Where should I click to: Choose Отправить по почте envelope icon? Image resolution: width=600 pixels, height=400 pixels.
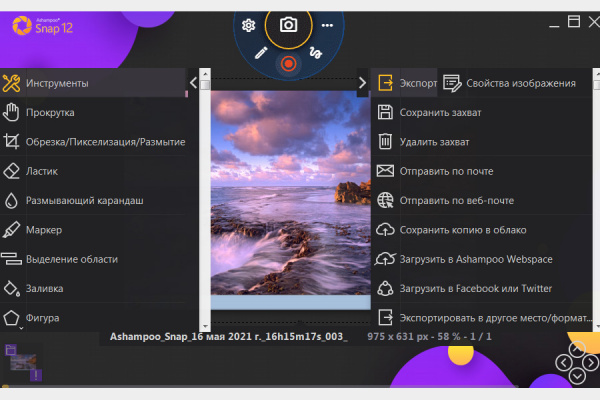point(385,171)
